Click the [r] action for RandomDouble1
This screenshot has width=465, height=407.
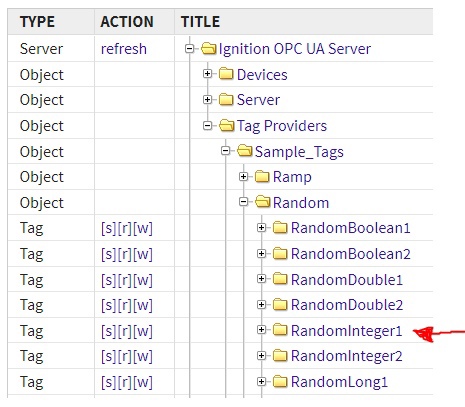[125, 280]
